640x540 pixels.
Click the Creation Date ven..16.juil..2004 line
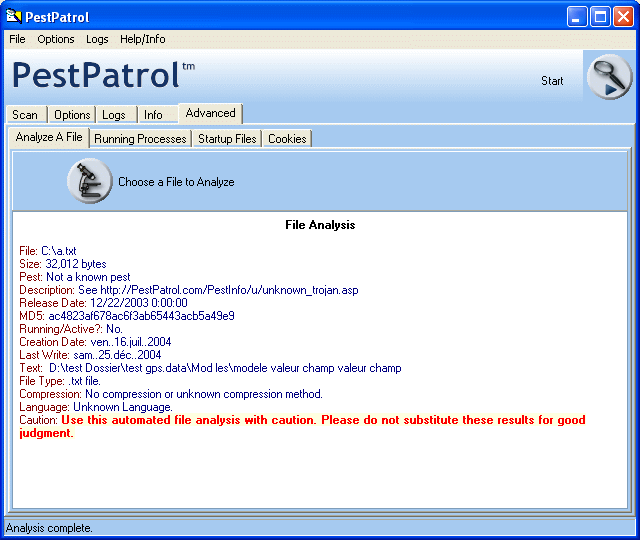tap(95, 342)
